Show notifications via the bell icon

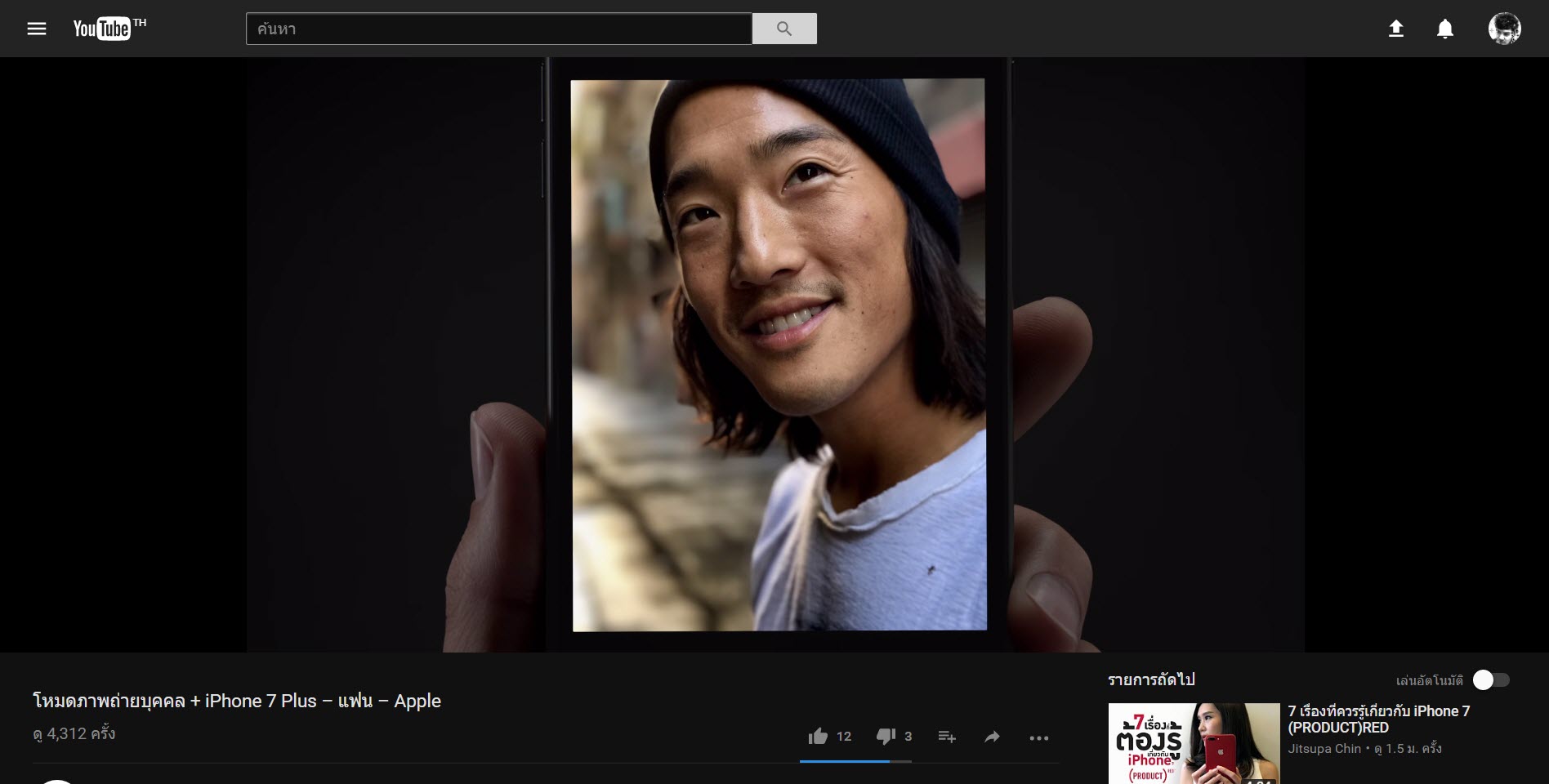(1444, 29)
